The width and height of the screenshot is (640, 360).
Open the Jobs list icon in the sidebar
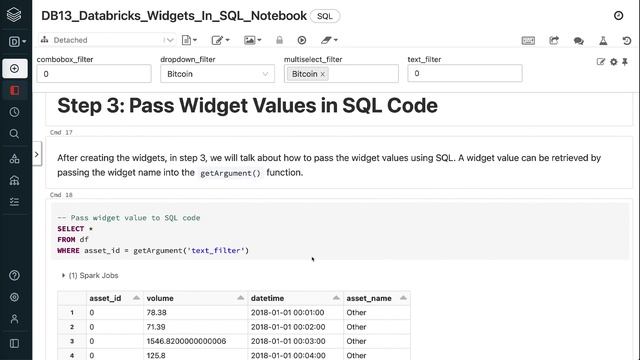click(14, 202)
